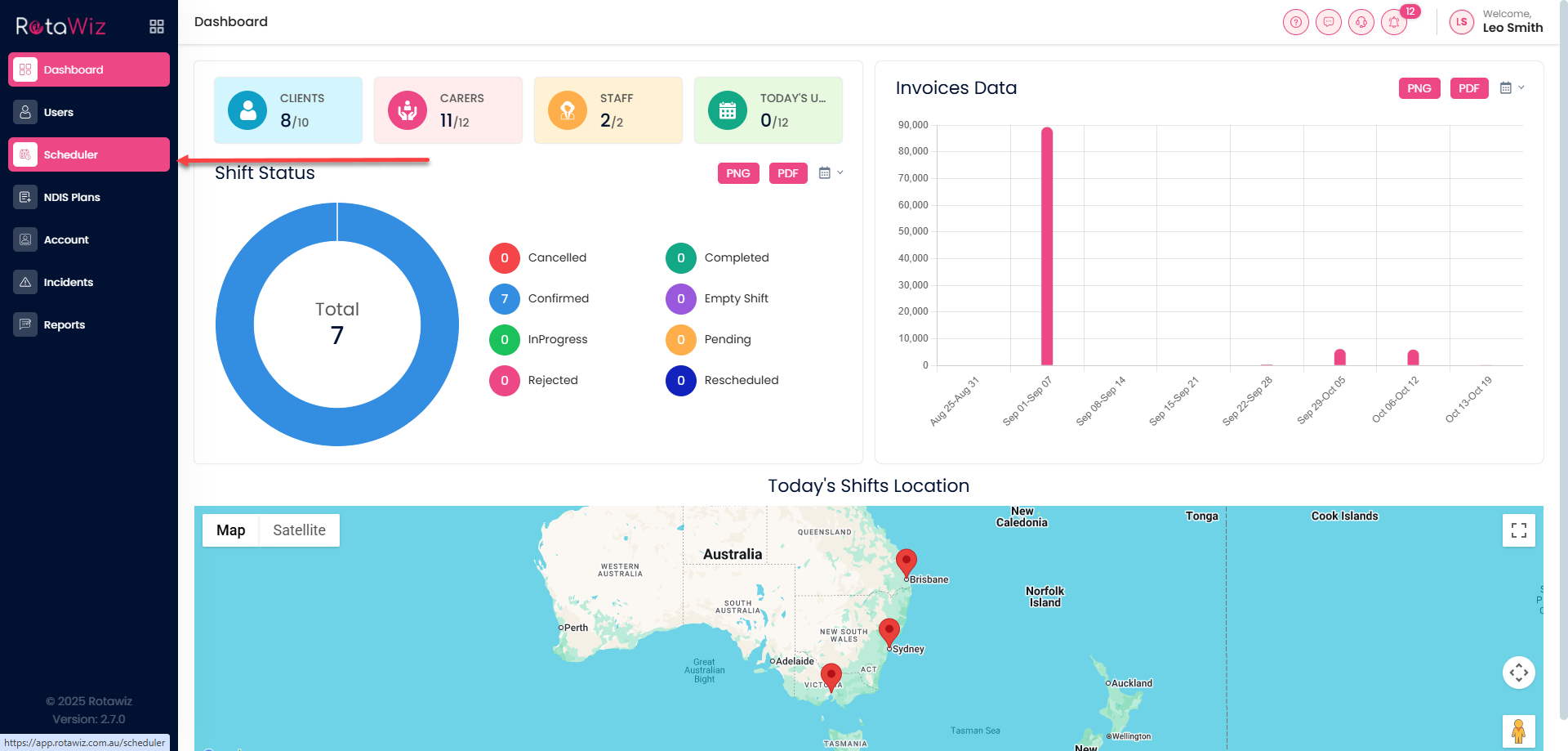The height and width of the screenshot is (751, 1568).
Task: Click the Street View pegman icon
Action: click(1518, 731)
